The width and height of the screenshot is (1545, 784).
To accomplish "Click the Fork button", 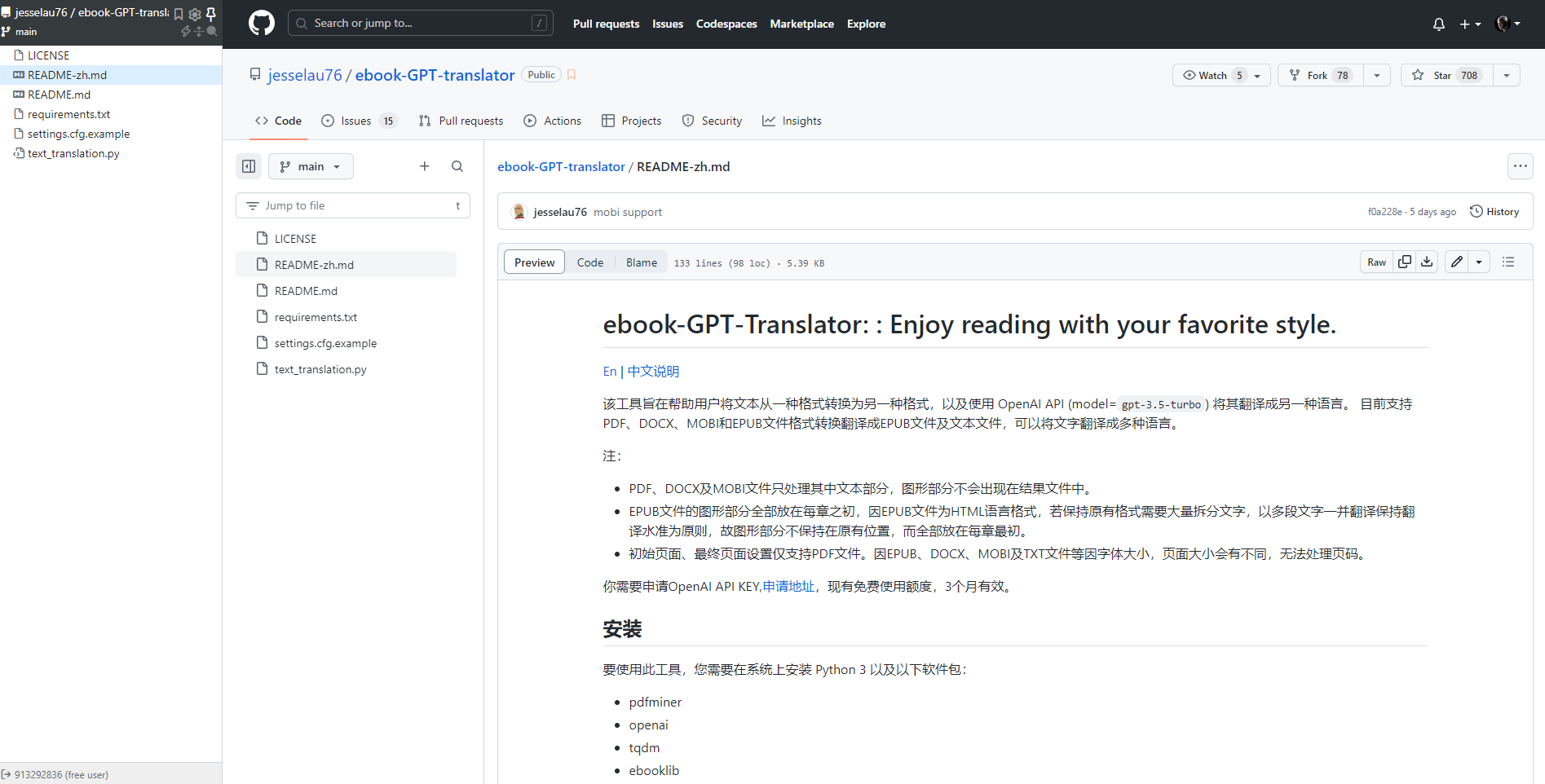I will click(x=1320, y=75).
